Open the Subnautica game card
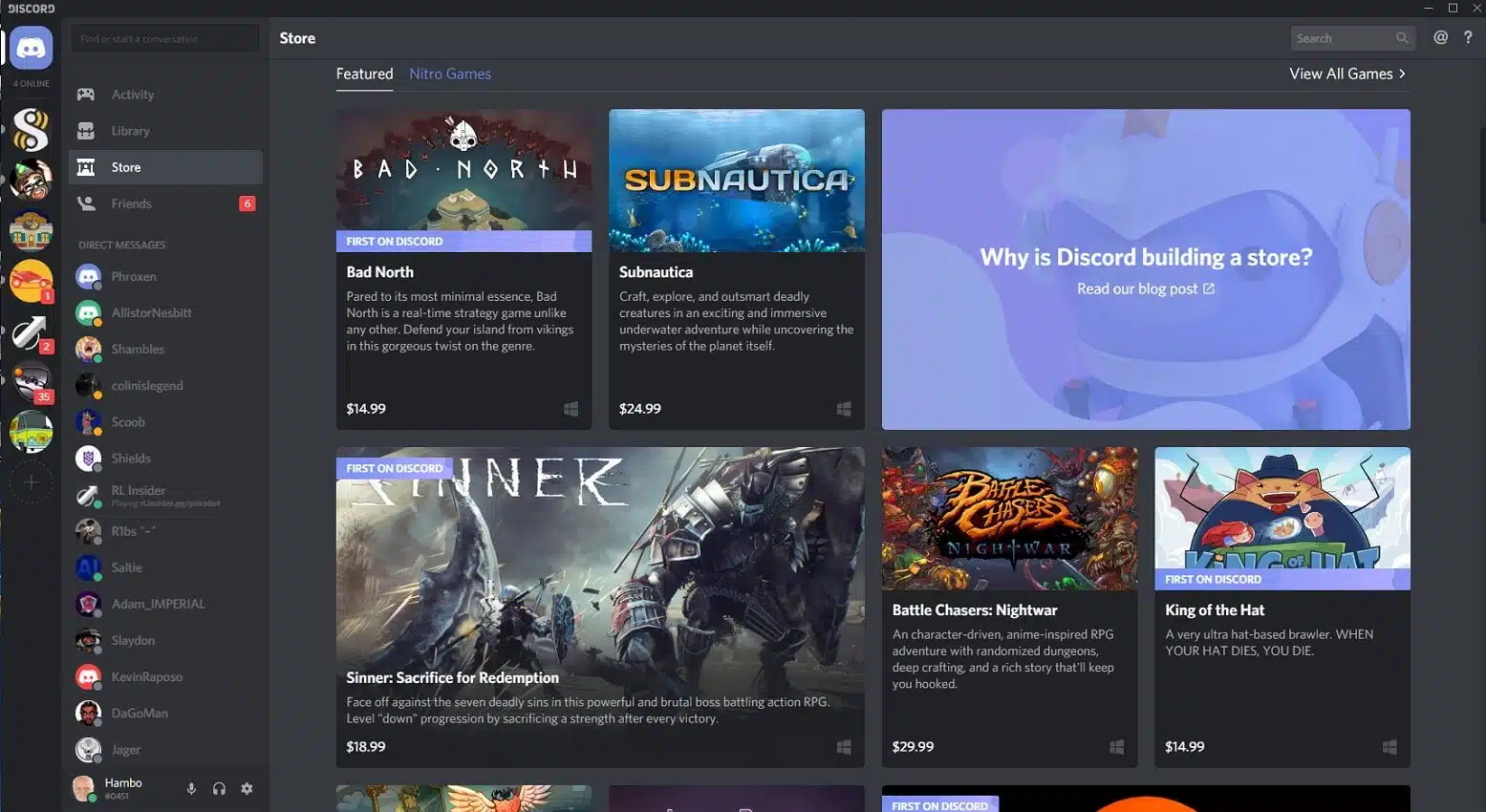The image size is (1486, 812). 737,269
